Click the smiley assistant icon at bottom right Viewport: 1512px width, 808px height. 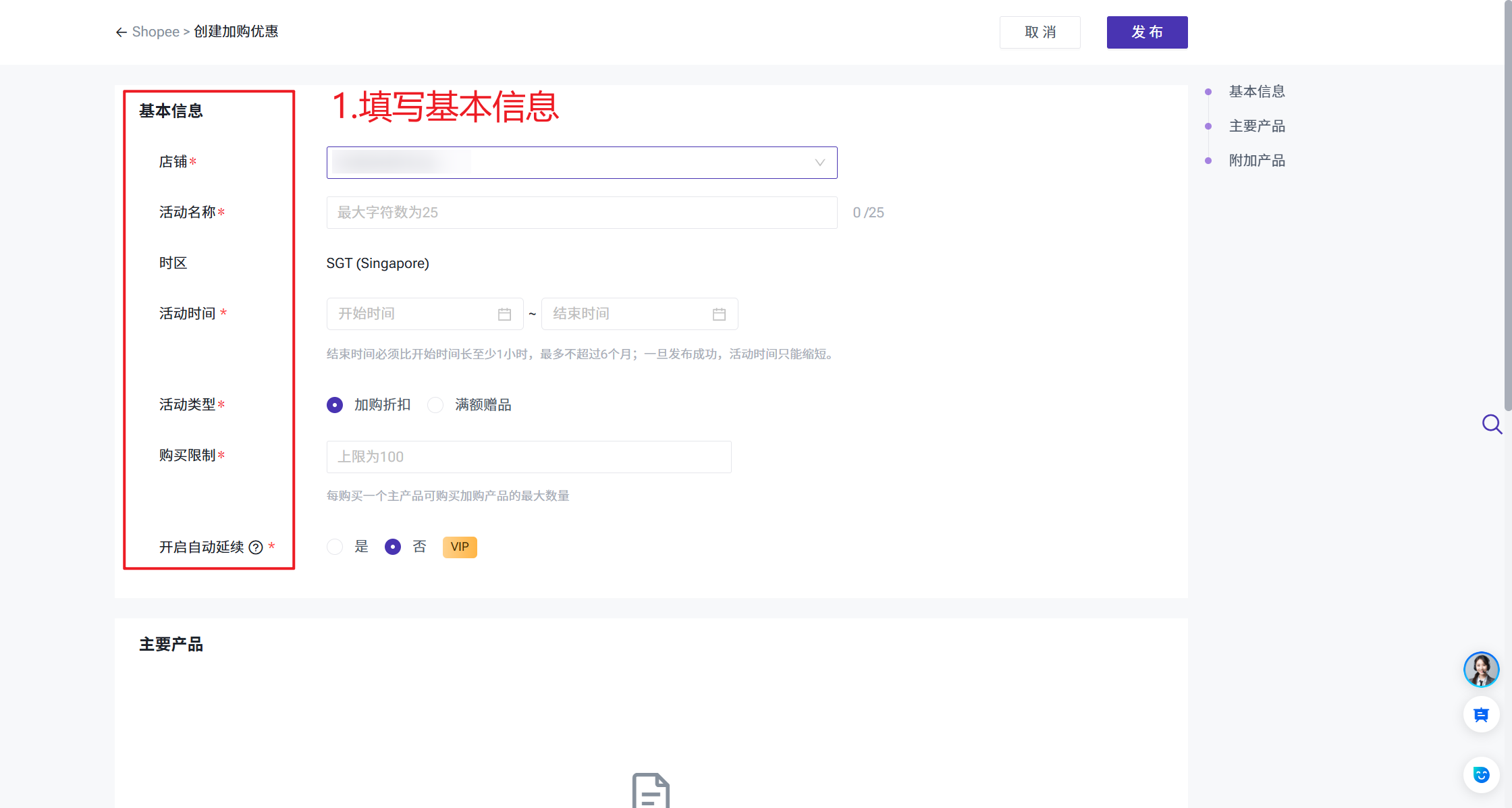pos(1481,775)
